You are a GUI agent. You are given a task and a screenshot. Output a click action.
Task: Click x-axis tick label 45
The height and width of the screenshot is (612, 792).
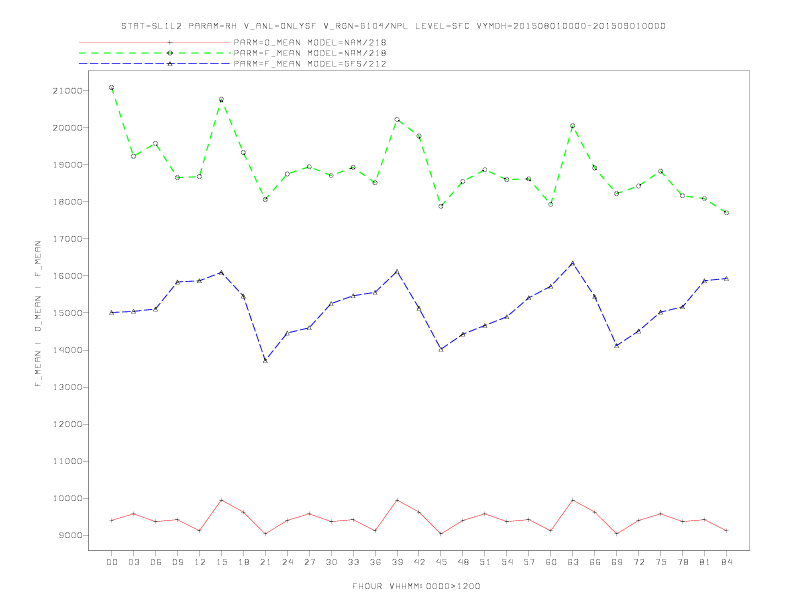coord(441,562)
